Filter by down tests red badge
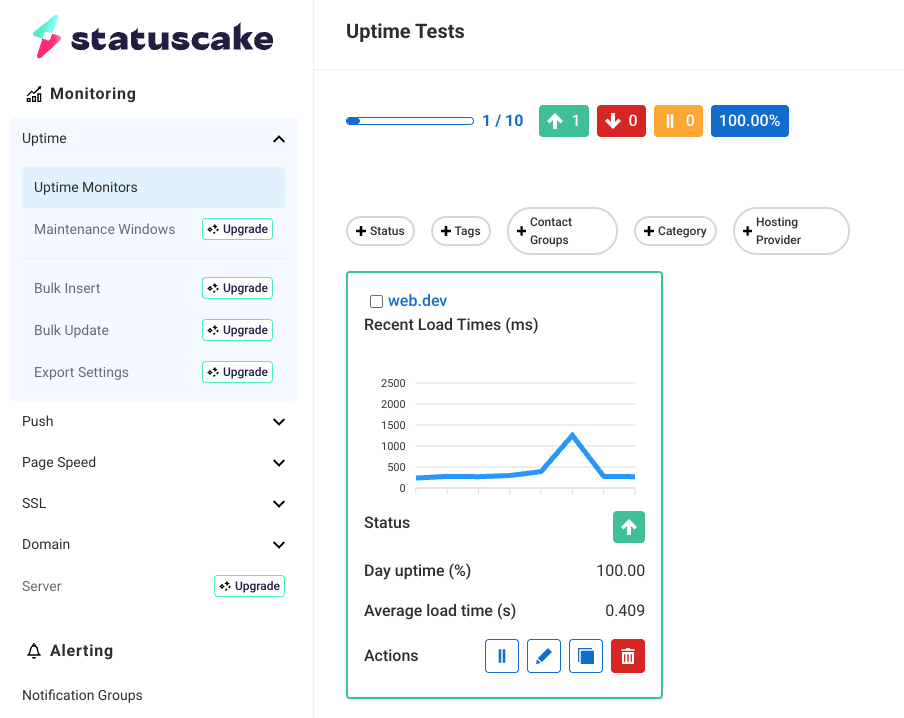Viewport: 904px width, 718px height. (622, 121)
